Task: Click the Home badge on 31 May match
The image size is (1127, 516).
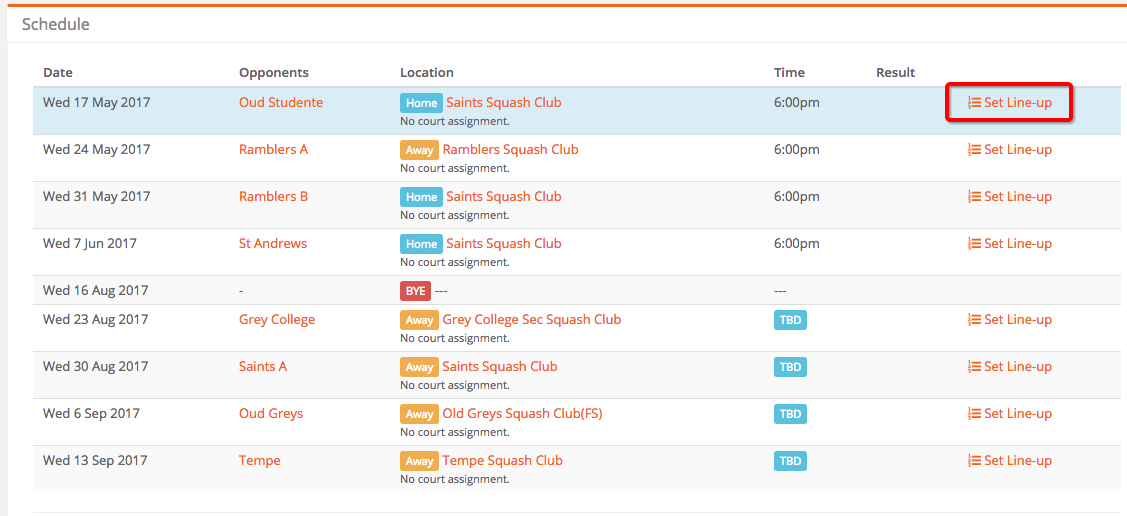Action: pyautogui.click(x=421, y=197)
